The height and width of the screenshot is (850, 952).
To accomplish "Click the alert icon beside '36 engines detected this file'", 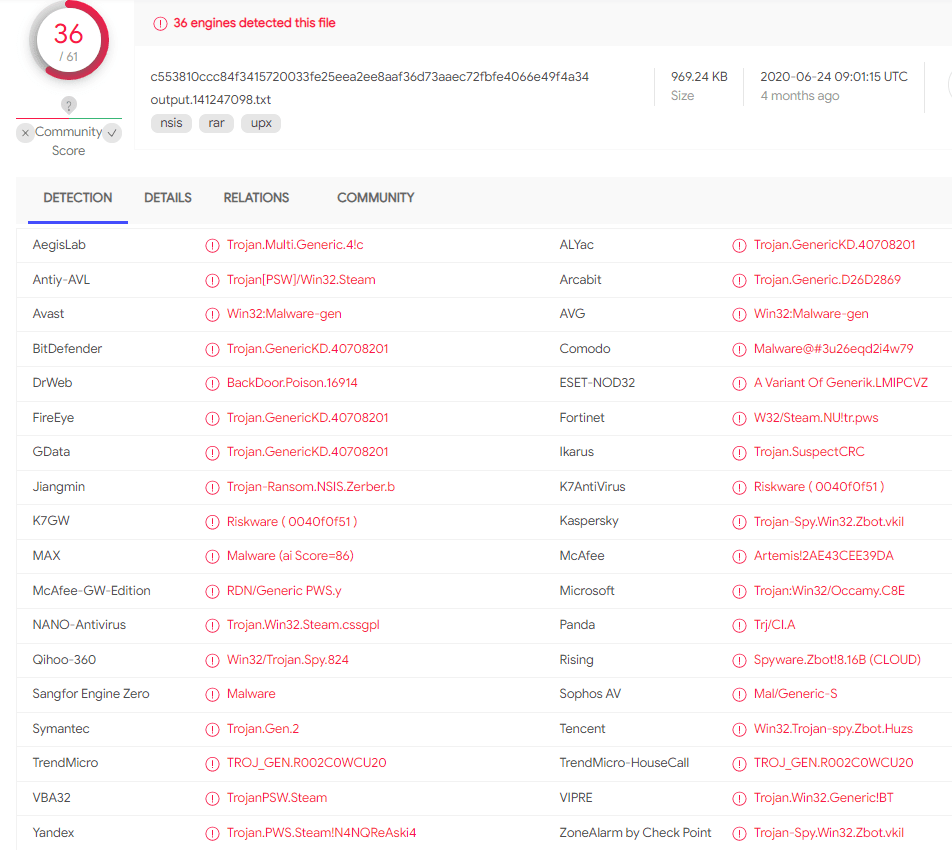I will (160, 24).
